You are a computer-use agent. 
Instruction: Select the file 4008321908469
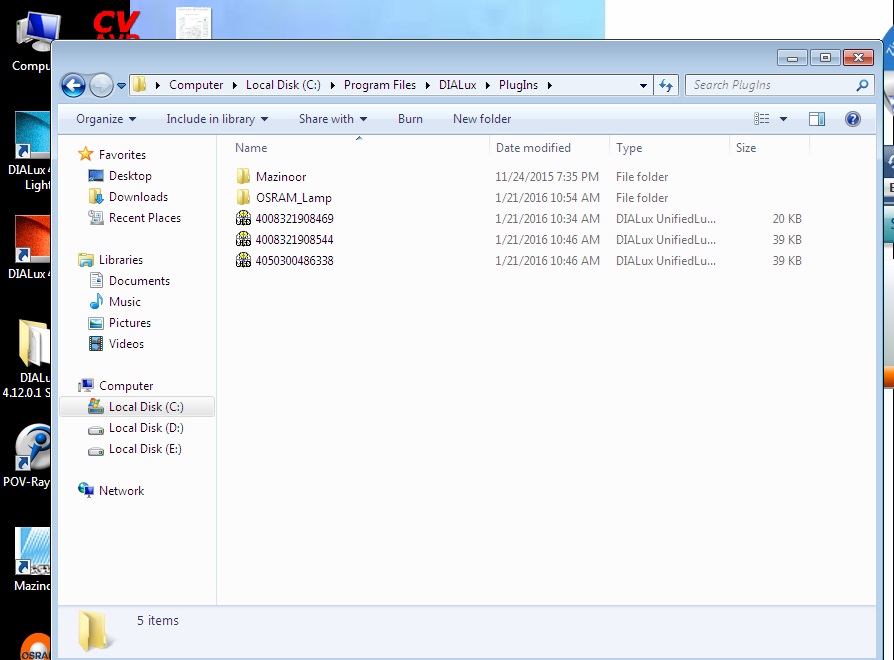tap(294, 219)
